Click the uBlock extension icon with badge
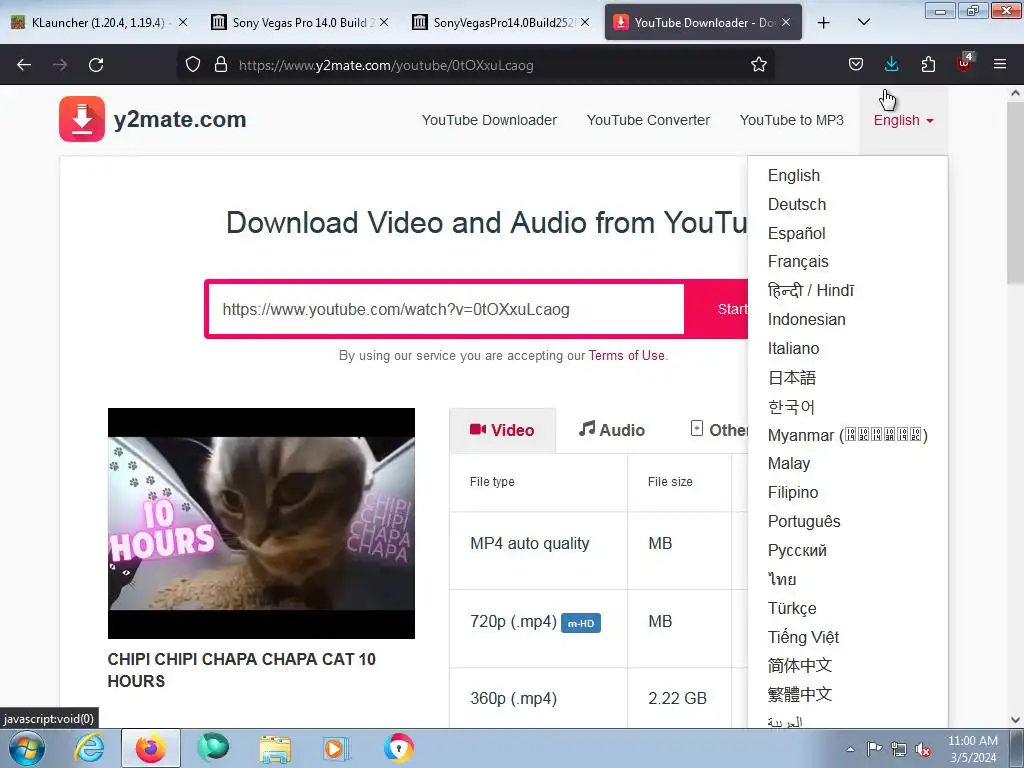This screenshot has height=768, width=1024. pyautogui.click(x=965, y=63)
